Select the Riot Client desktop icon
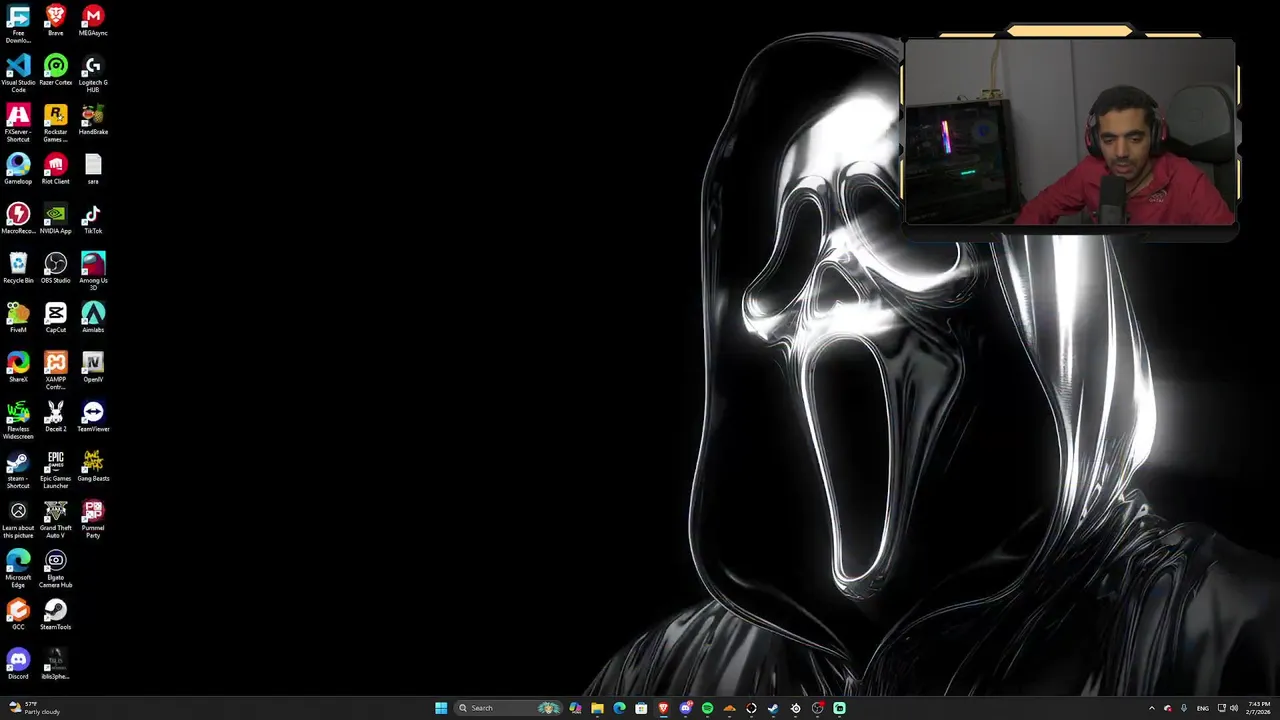Viewport: 1280px width, 720px height. coord(55,170)
